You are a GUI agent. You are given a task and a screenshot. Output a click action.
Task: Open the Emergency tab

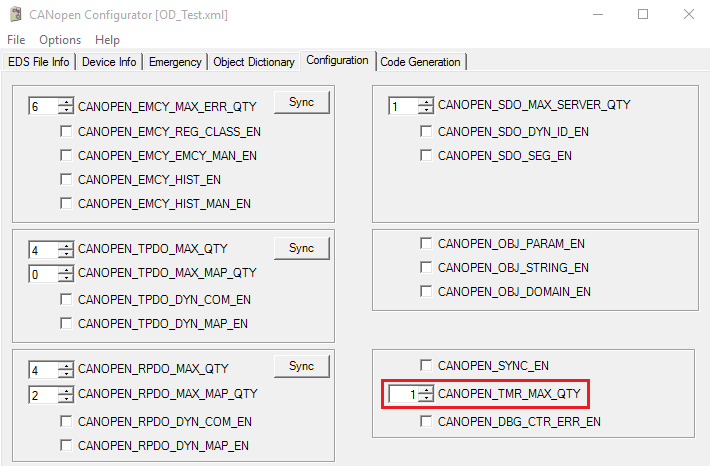tap(175, 62)
